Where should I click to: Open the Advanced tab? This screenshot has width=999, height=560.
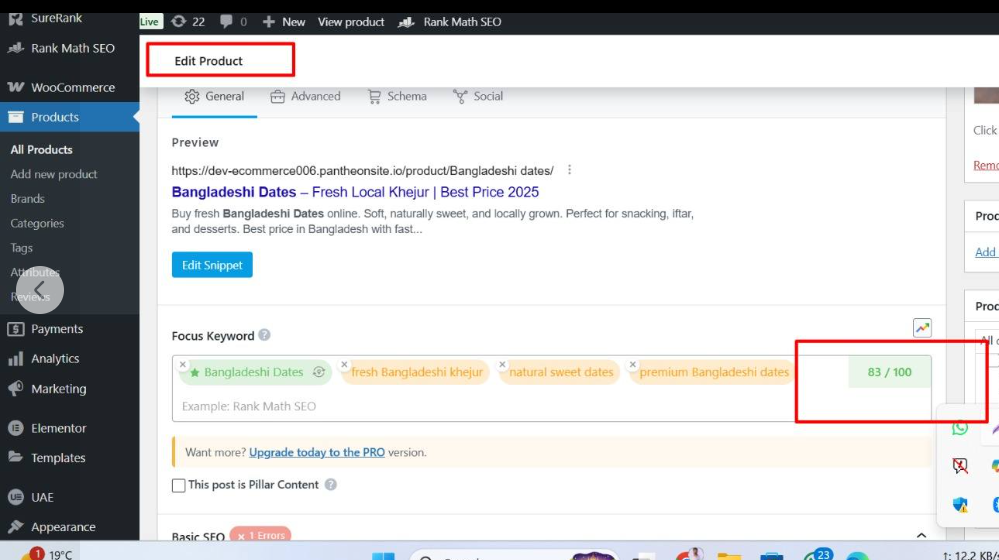click(x=306, y=97)
